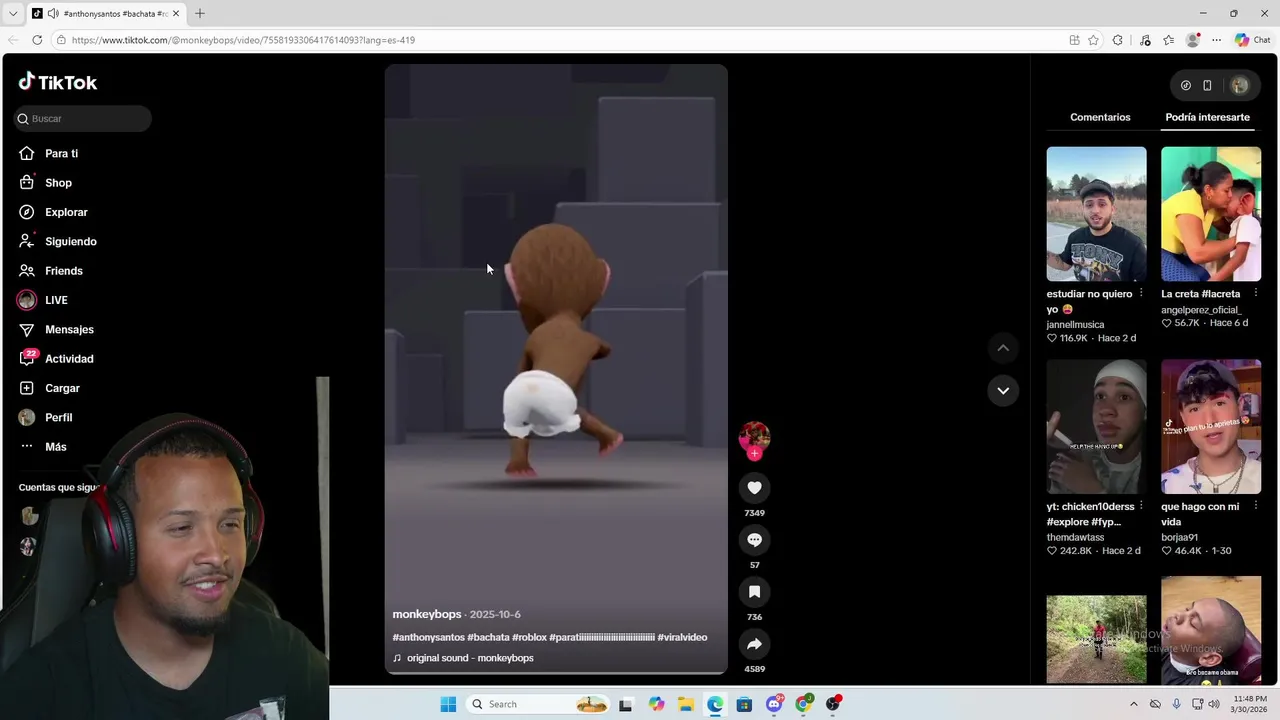Switch to Podría interesarte tab
The width and height of the screenshot is (1280, 720).
pyautogui.click(x=1207, y=117)
